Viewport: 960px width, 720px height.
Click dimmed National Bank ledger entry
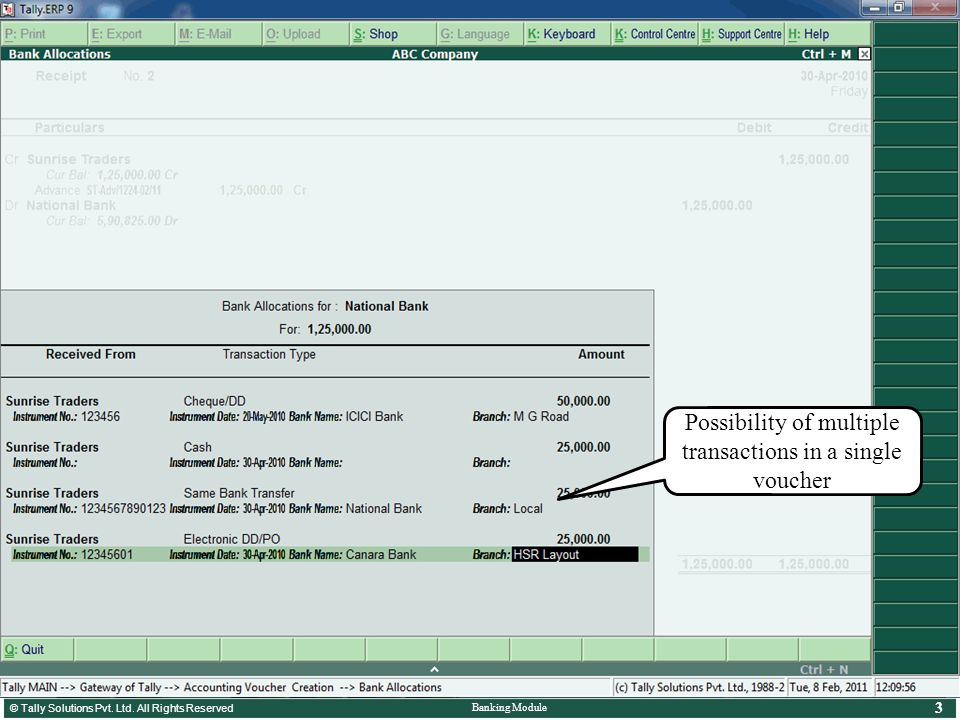(x=71, y=206)
